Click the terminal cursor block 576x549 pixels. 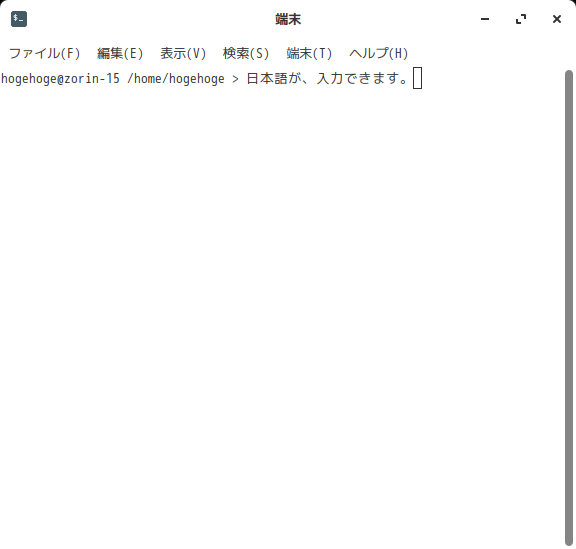pos(417,78)
